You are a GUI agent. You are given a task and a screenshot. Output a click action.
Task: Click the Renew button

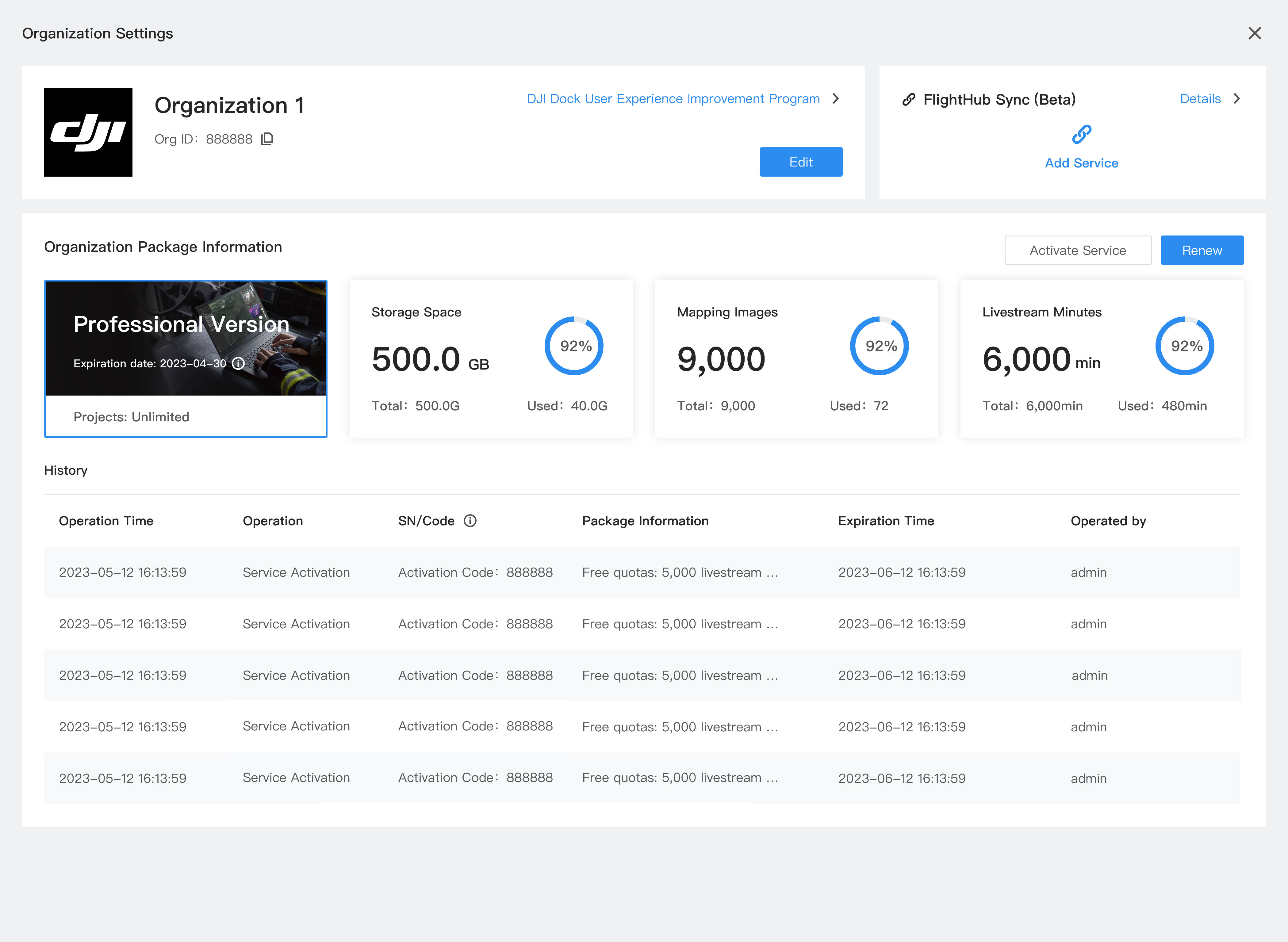[x=1202, y=250]
